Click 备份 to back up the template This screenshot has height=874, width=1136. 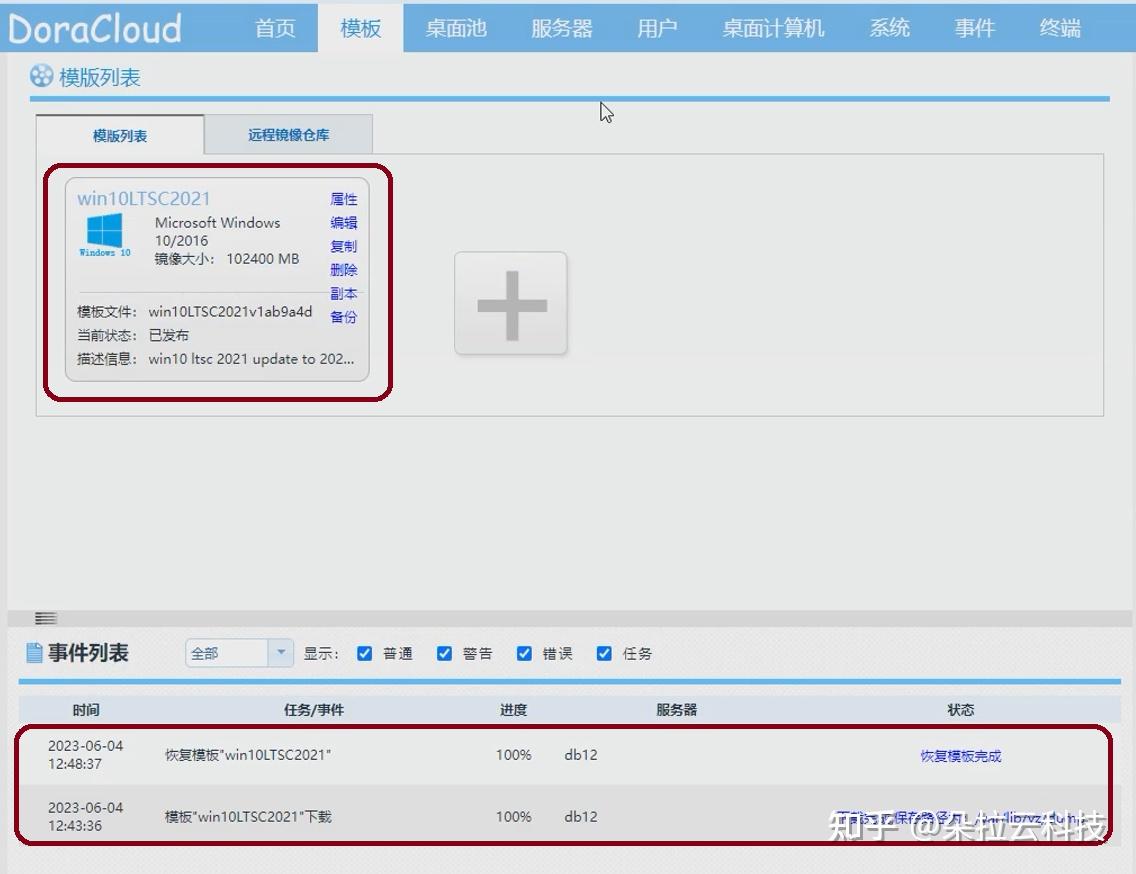point(344,317)
